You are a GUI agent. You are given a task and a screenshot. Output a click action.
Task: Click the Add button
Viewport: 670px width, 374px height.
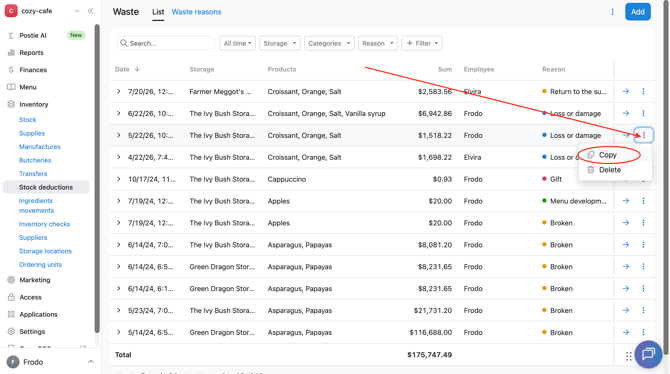click(x=638, y=12)
